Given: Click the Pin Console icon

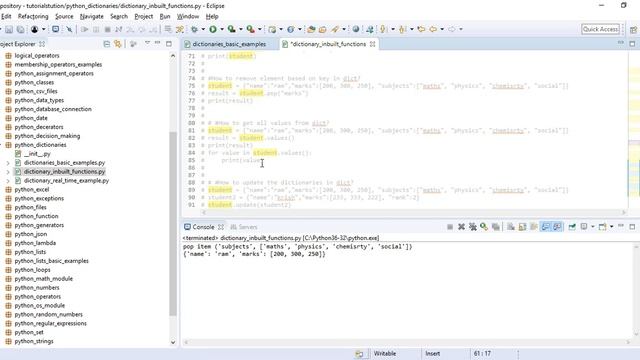Looking at the screenshot, I should click(572, 227).
